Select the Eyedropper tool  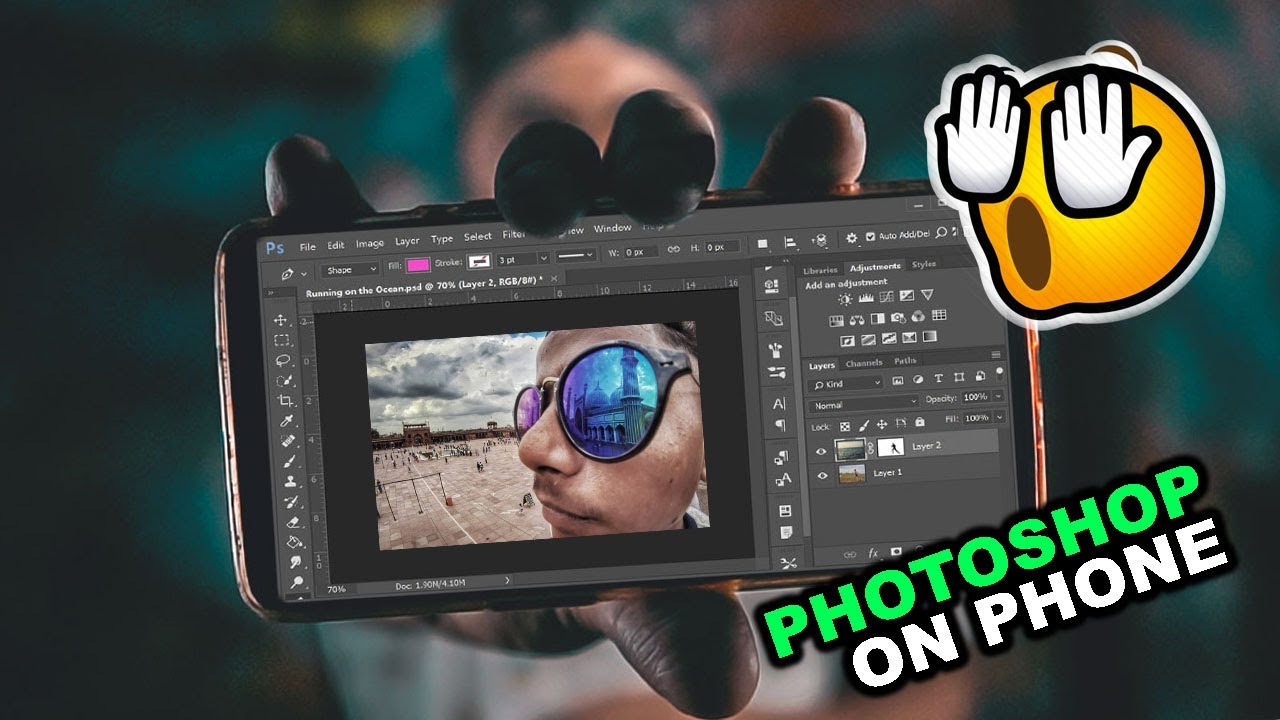tap(286, 420)
